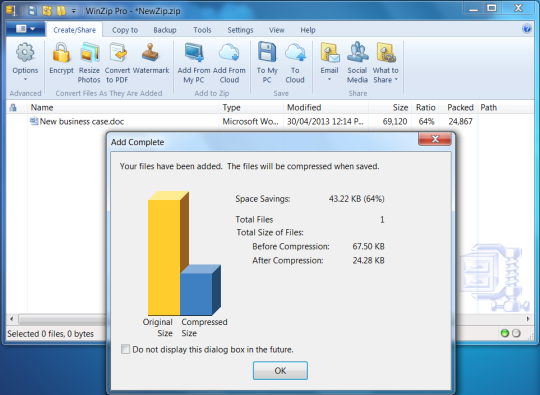Sort by the Name column header
Image resolution: width=540 pixels, height=395 pixels.
click(x=123, y=107)
